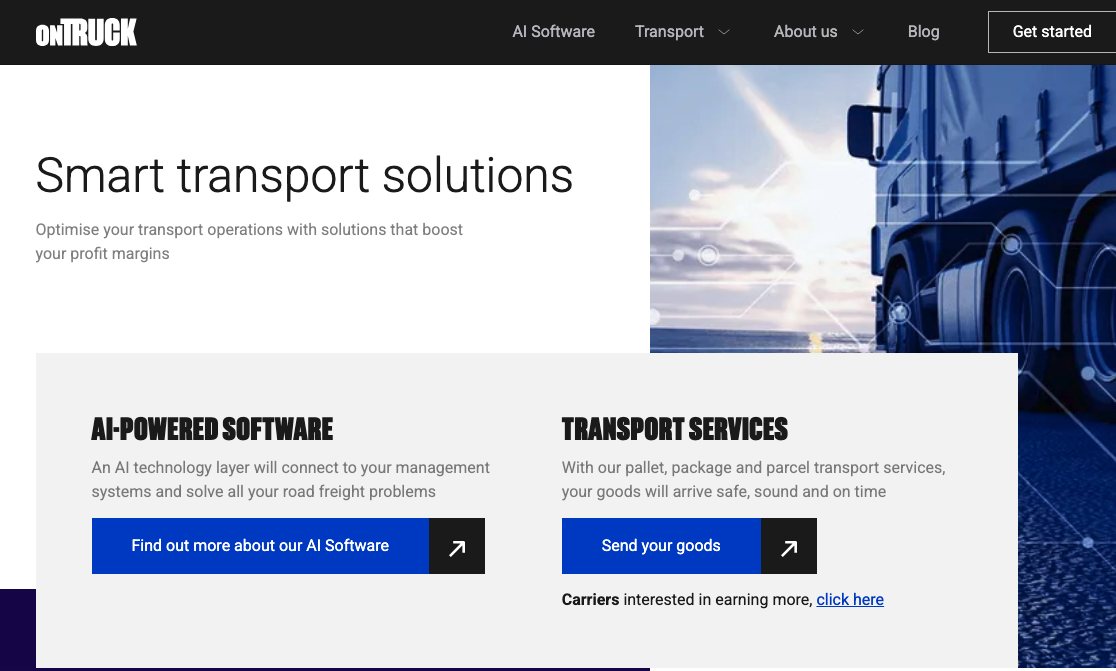Click the Optimise your transport operations subtitle
The image size is (1116, 671).
click(249, 242)
